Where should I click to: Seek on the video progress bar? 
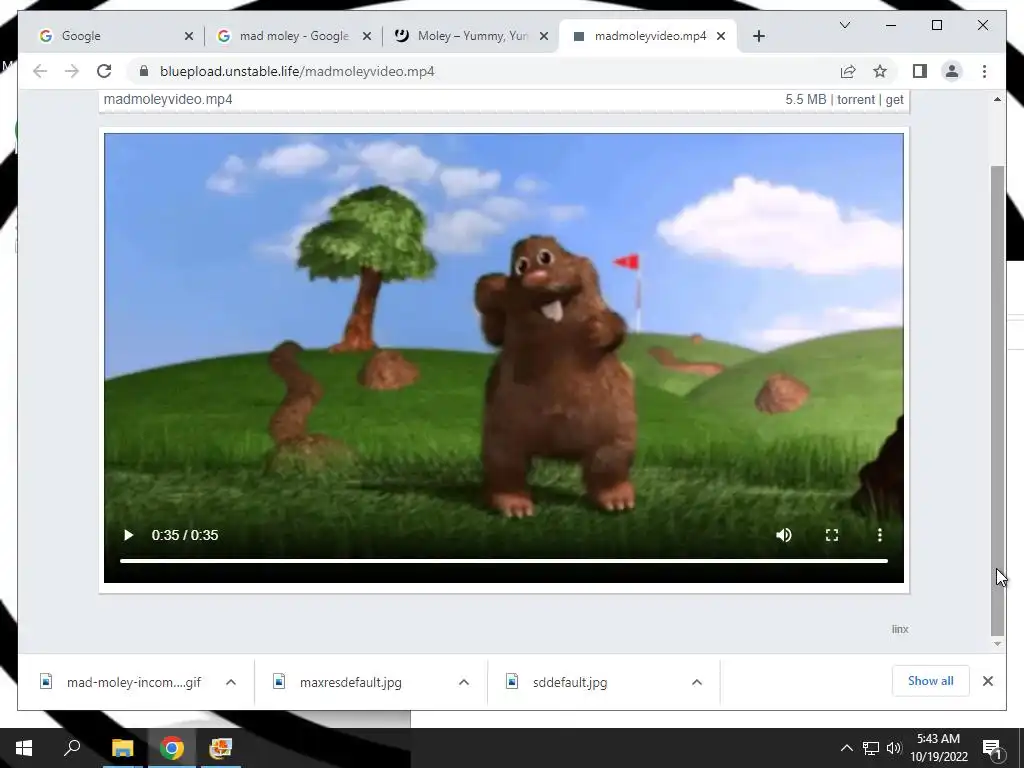click(x=504, y=560)
